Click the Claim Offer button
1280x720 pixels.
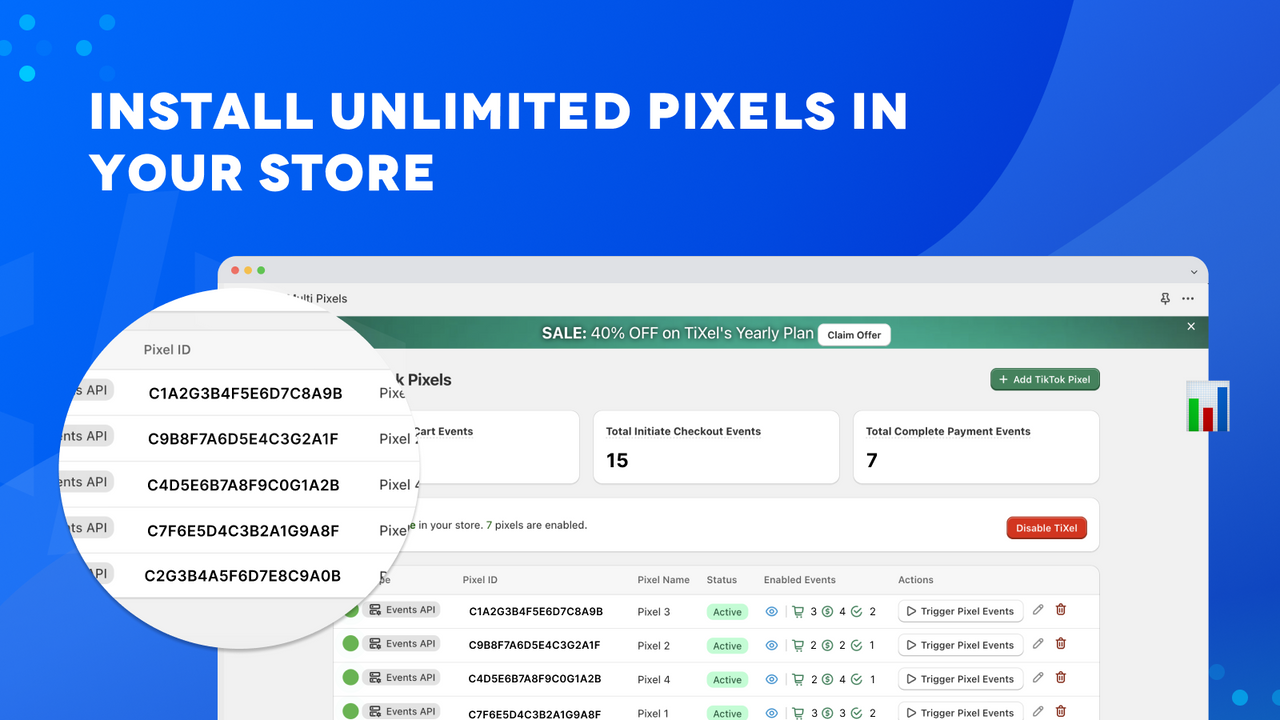click(x=854, y=335)
